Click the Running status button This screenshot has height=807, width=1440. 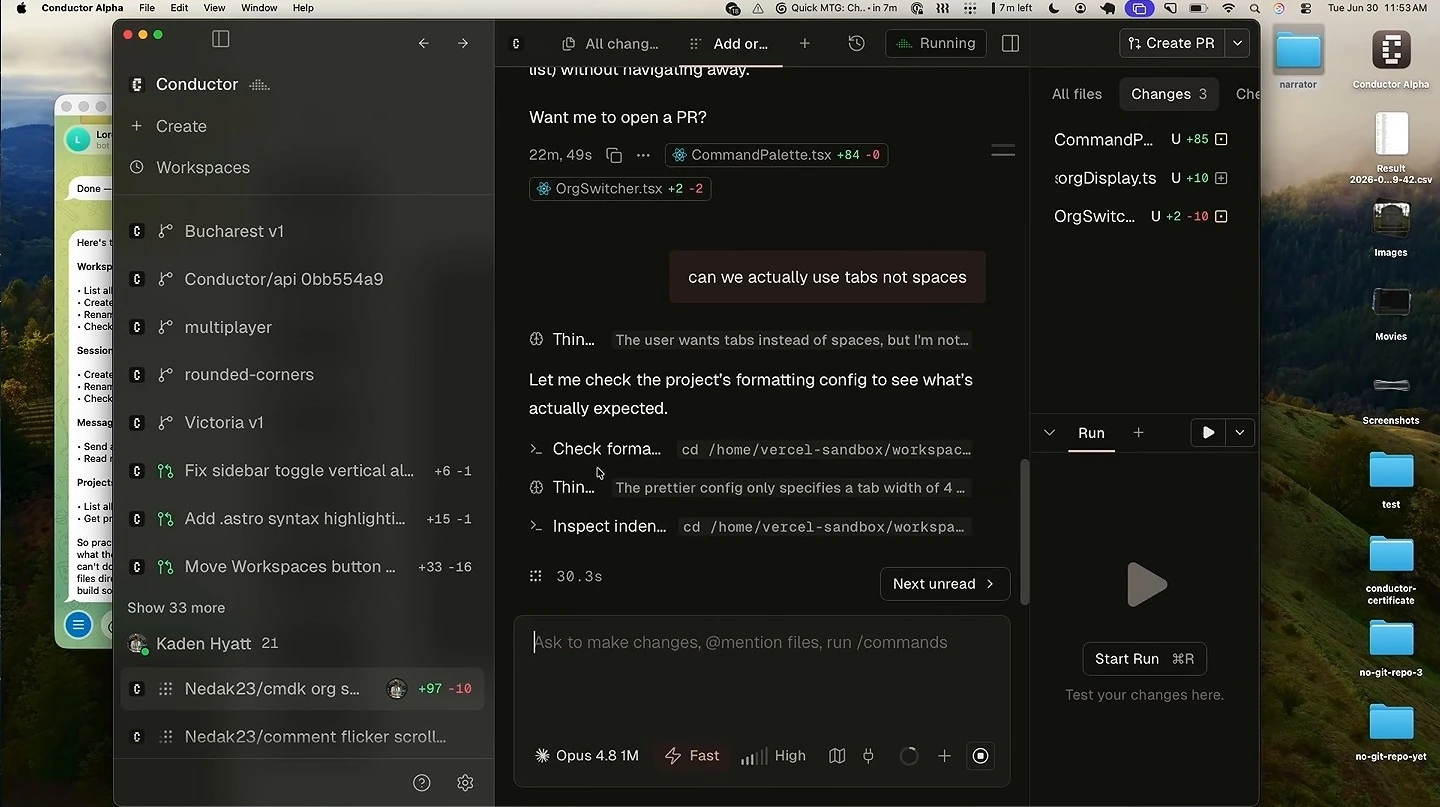click(936, 43)
